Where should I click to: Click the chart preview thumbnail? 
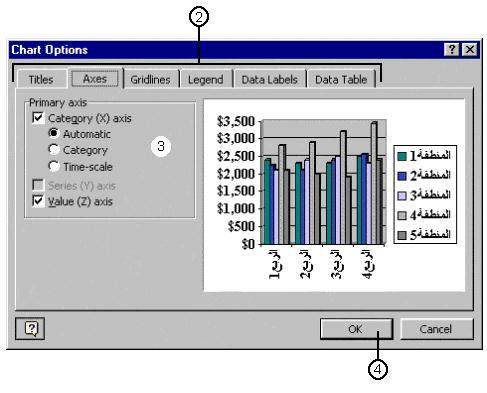[x=334, y=195]
